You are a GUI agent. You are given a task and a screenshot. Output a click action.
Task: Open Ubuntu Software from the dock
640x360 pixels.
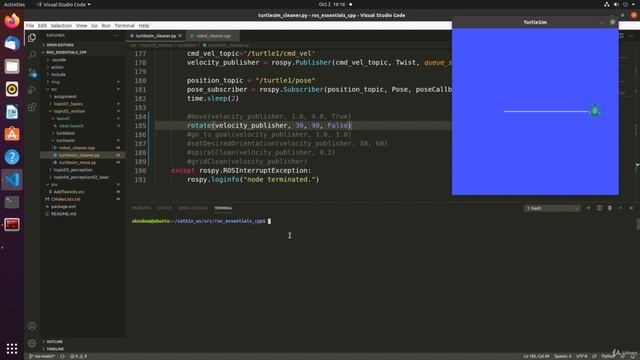pyautogui.click(x=12, y=134)
